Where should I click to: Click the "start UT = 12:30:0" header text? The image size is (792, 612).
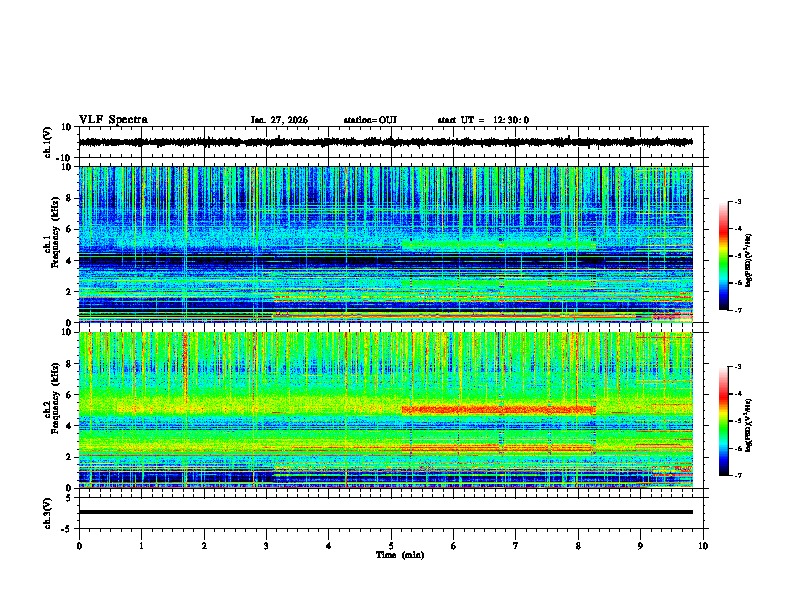pos(483,120)
